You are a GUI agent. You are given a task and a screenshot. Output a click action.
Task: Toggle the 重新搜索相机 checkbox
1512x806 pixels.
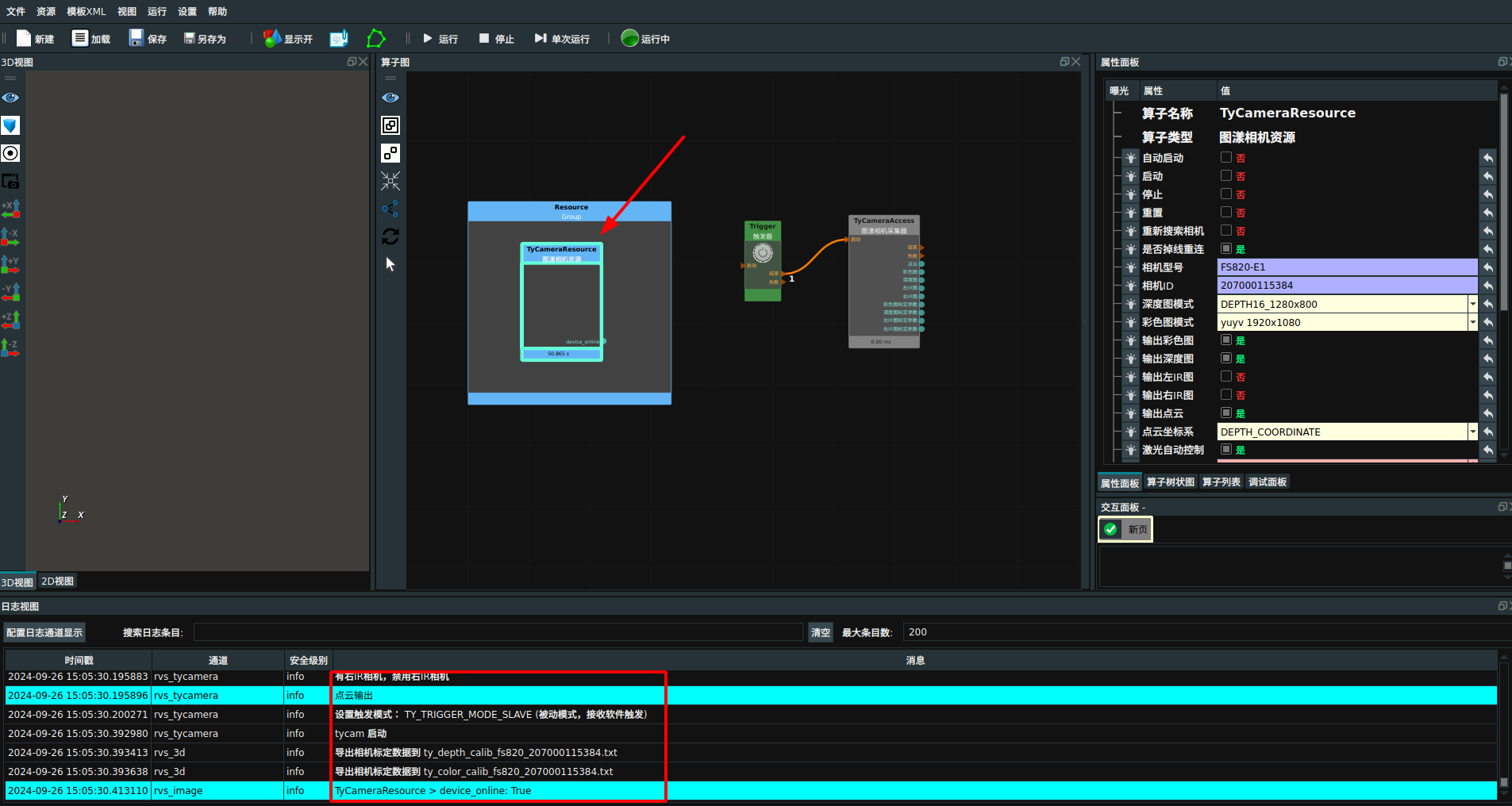click(1226, 230)
